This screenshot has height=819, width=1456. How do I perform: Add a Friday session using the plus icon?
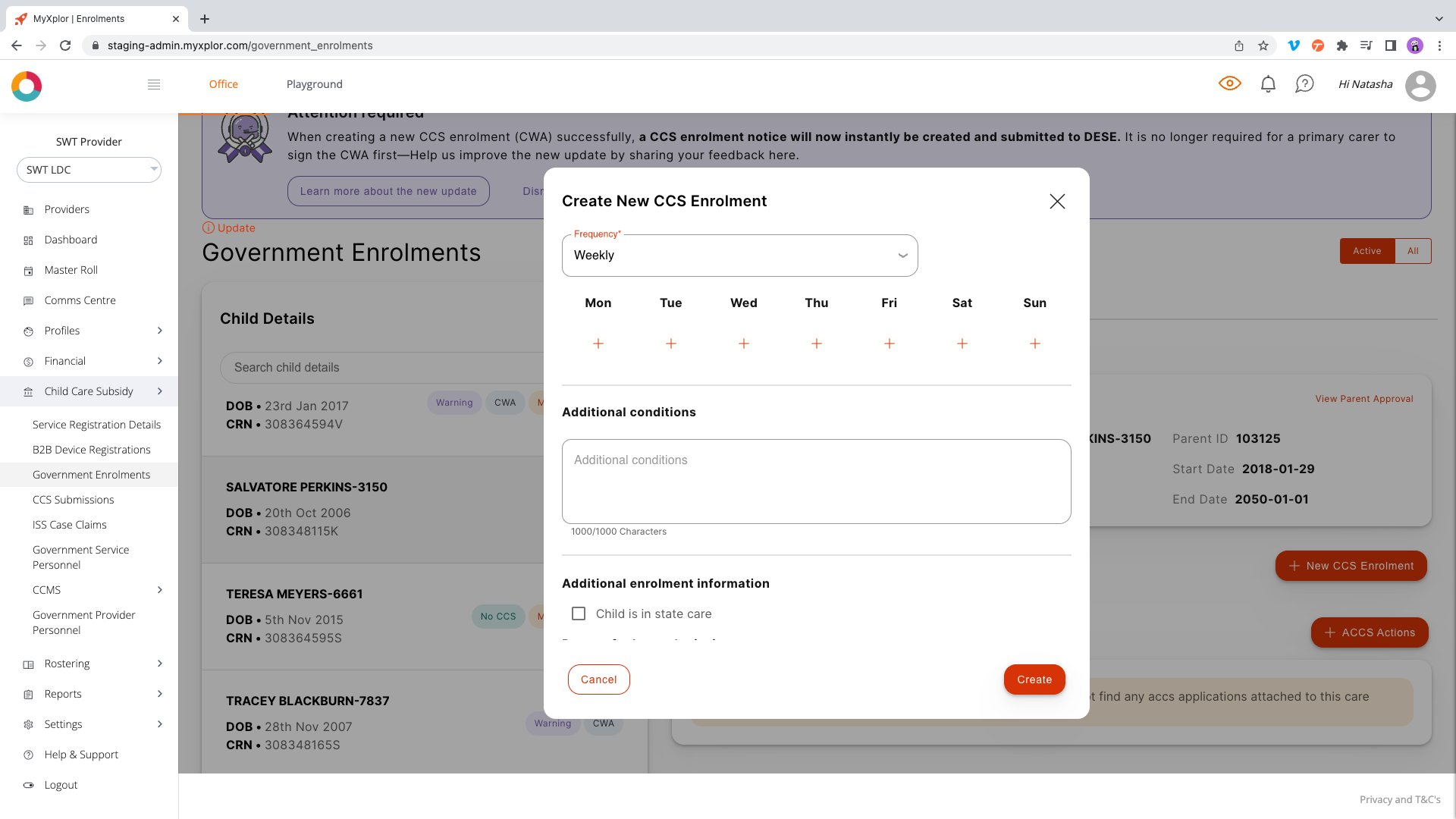coord(889,343)
